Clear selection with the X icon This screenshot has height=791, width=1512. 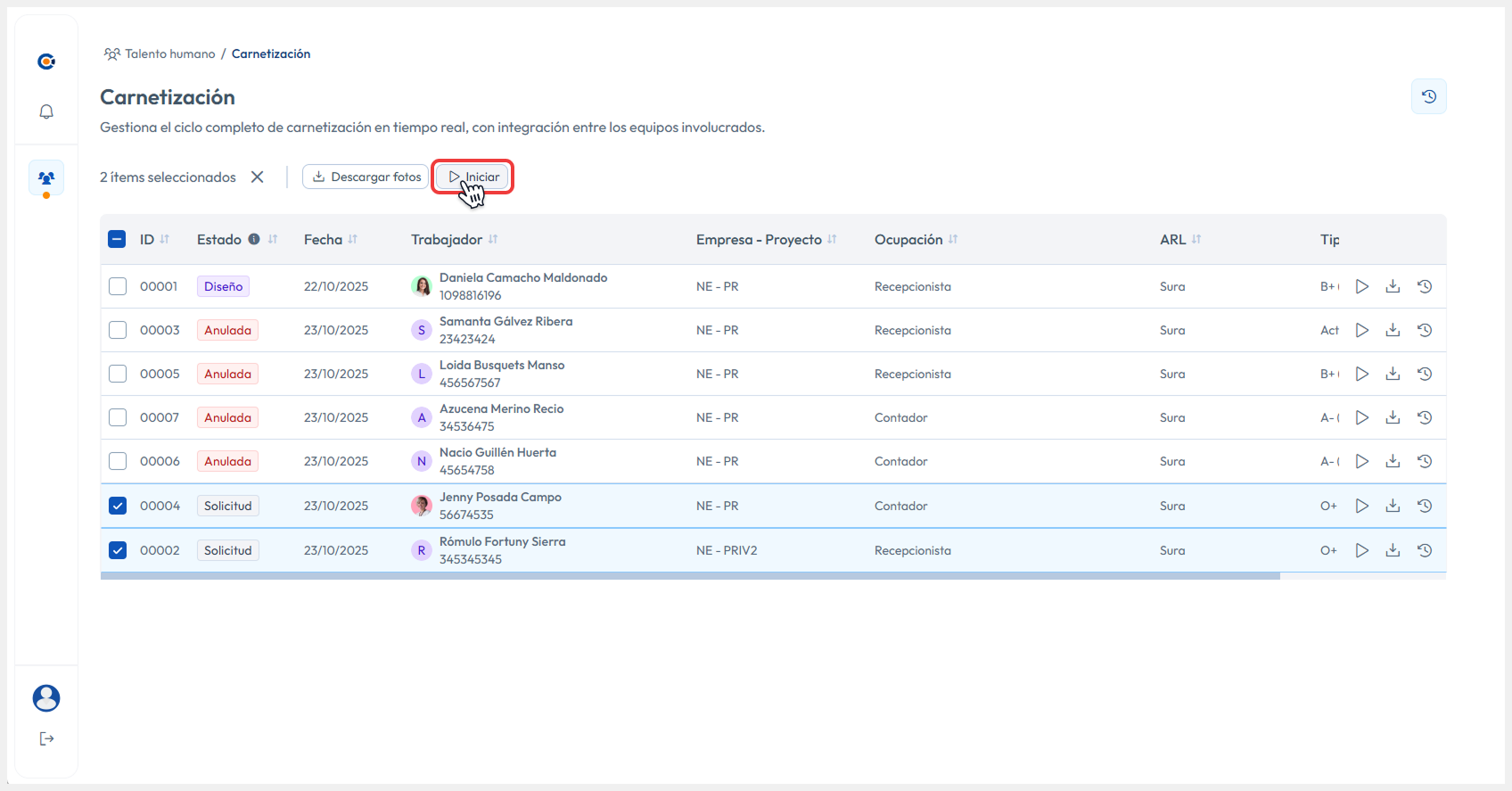coord(258,177)
